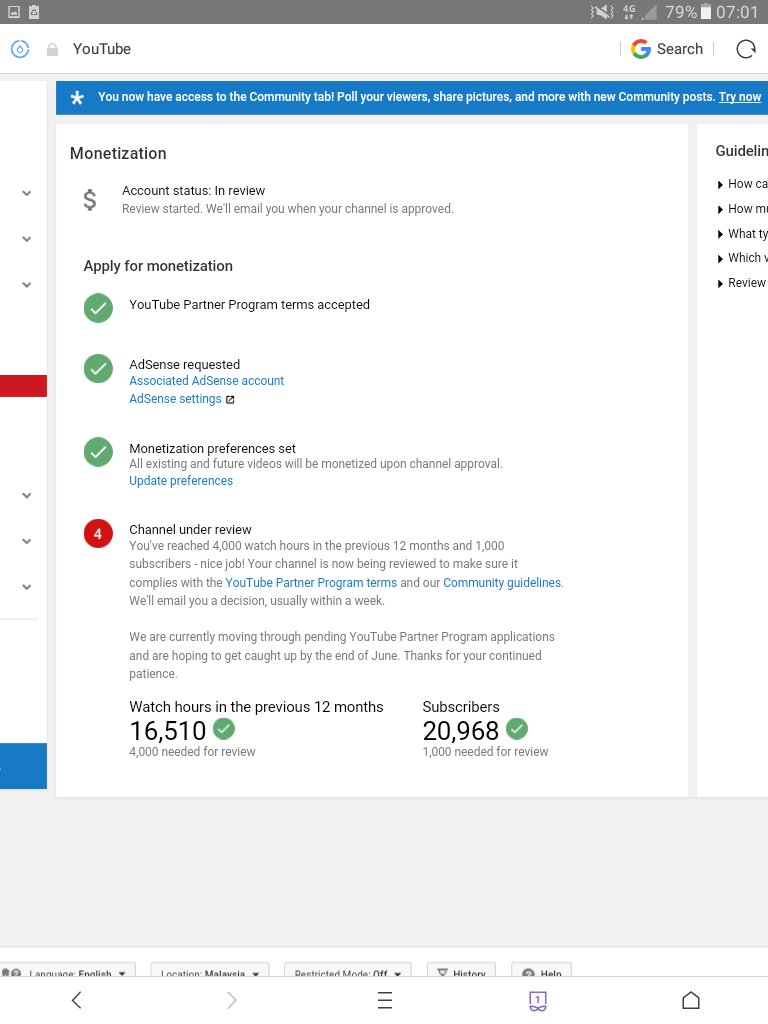Click 'Channel under review' text
The height and width of the screenshot is (1024, 768).
190,530
